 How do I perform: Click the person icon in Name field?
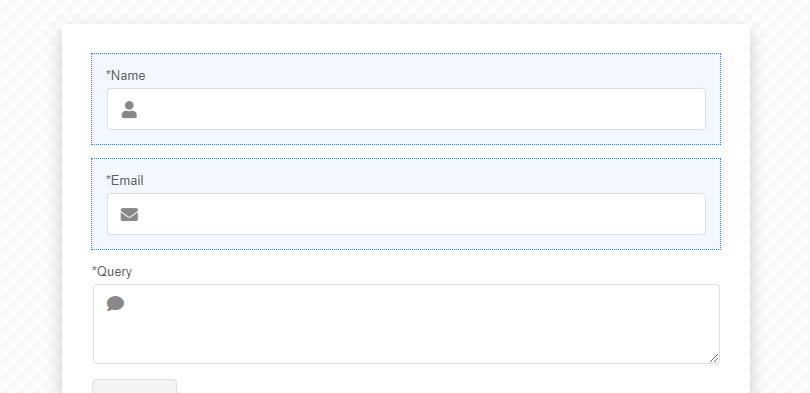129,109
